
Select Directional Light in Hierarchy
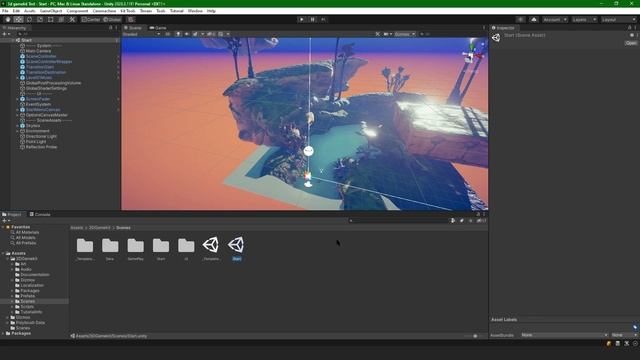[x=41, y=136]
